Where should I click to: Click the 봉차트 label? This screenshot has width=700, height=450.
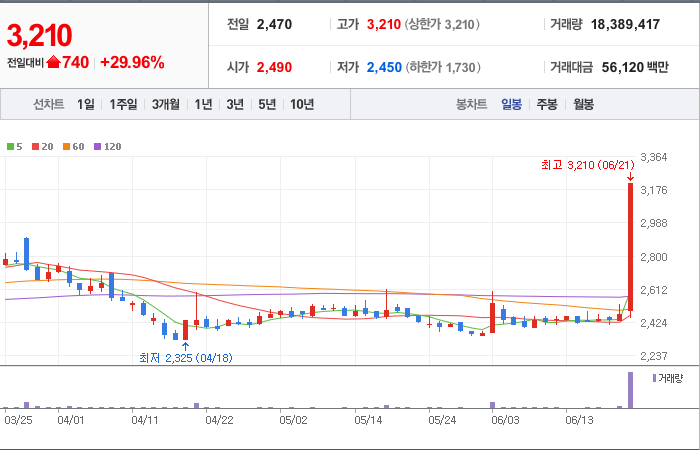[471, 104]
